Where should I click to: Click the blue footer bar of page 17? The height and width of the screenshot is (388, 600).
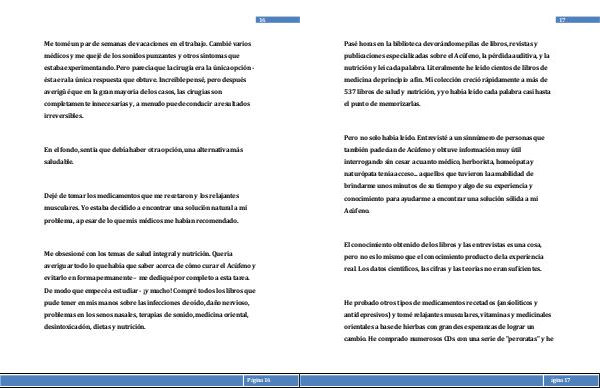pyautogui.click(x=450, y=380)
